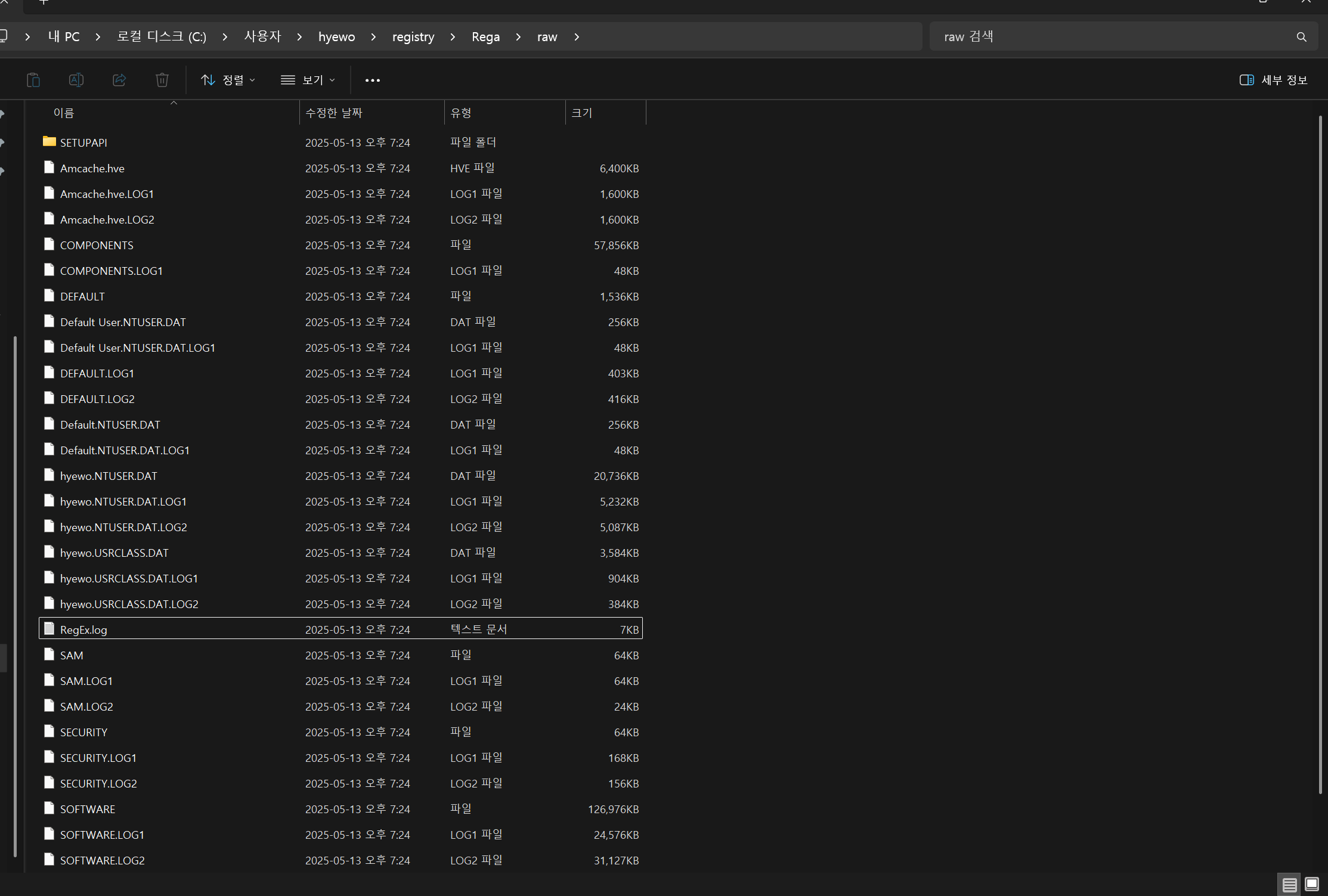Click the rename toolbar icon

point(76,80)
